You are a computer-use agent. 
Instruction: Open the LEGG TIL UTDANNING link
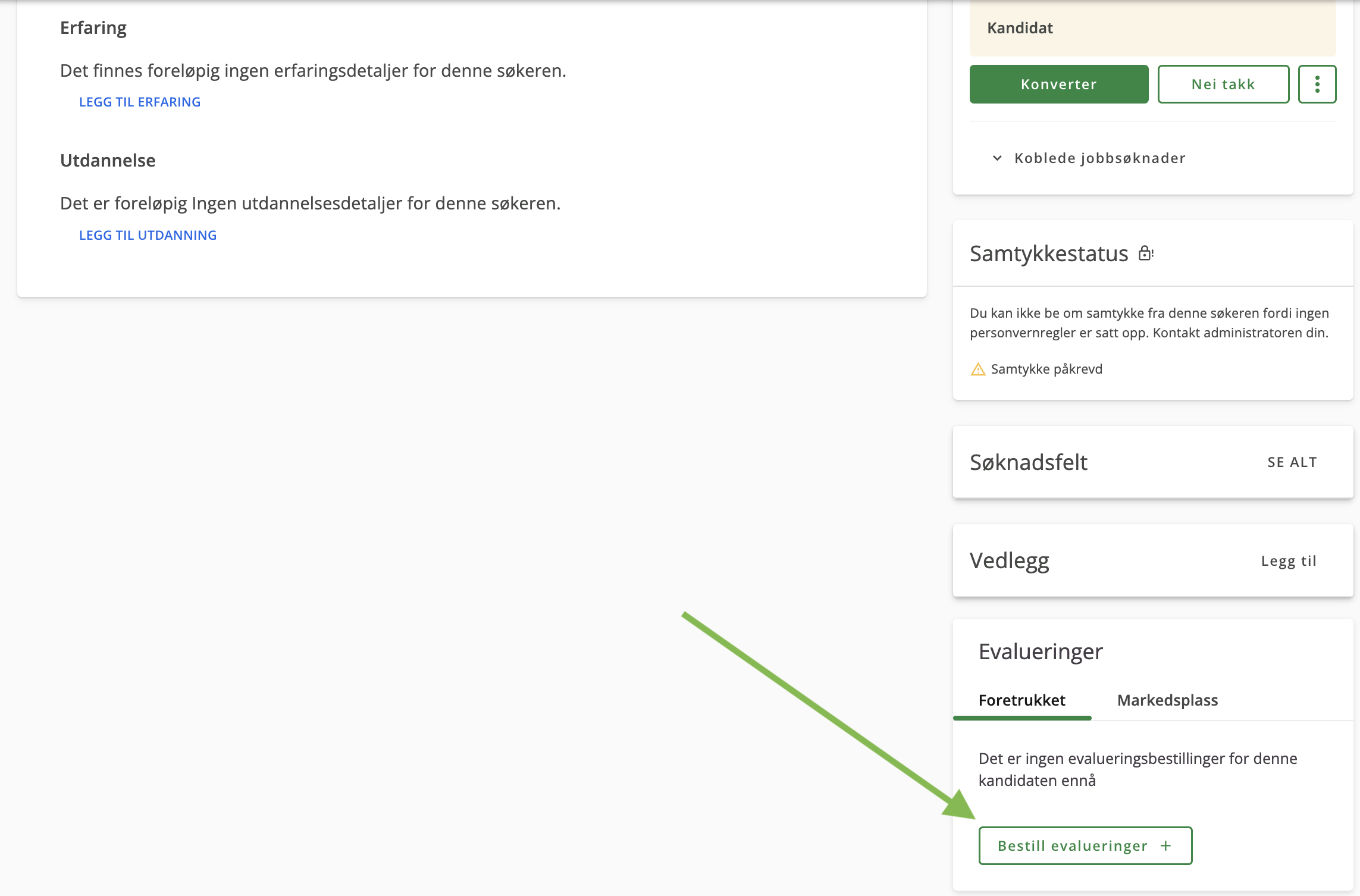point(148,235)
